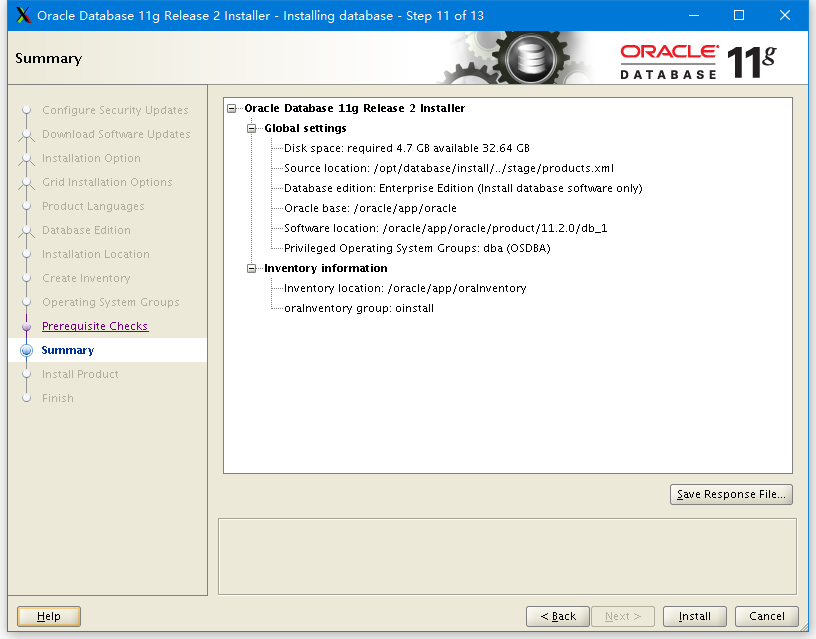This screenshot has width=816, height=639.
Task: Click the Install button
Action: click(x=694, y=616)
